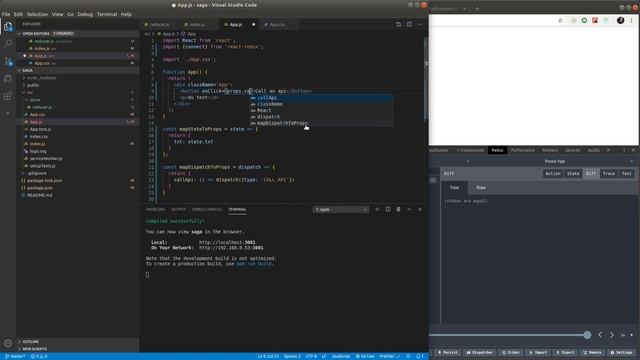Open Remote in Redux DevTools
This screenshot has width=640, height=360.
coord(592,352)
